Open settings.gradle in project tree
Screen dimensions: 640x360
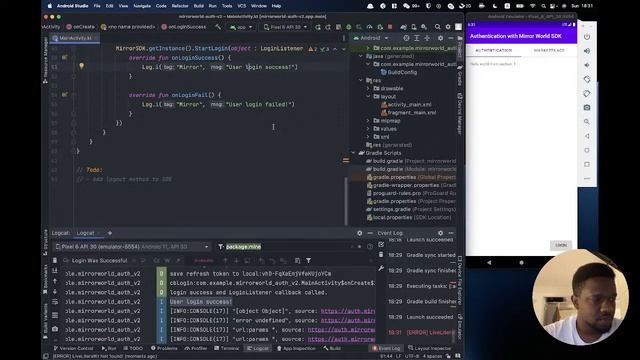pyautogui.click(x=411, y=209)
